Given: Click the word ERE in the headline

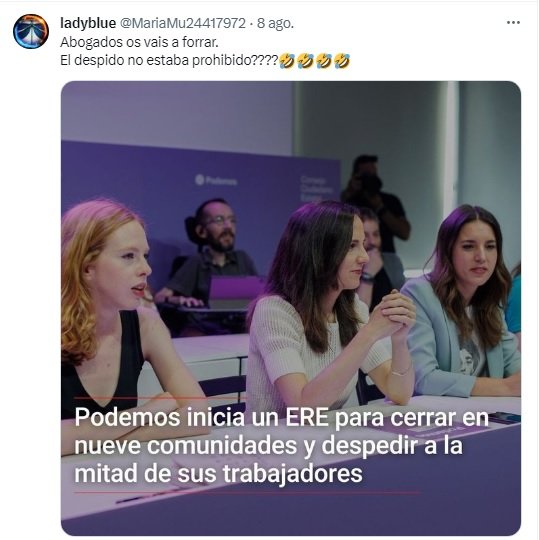Looking at the screenshot, I should [x=307, y=417].
